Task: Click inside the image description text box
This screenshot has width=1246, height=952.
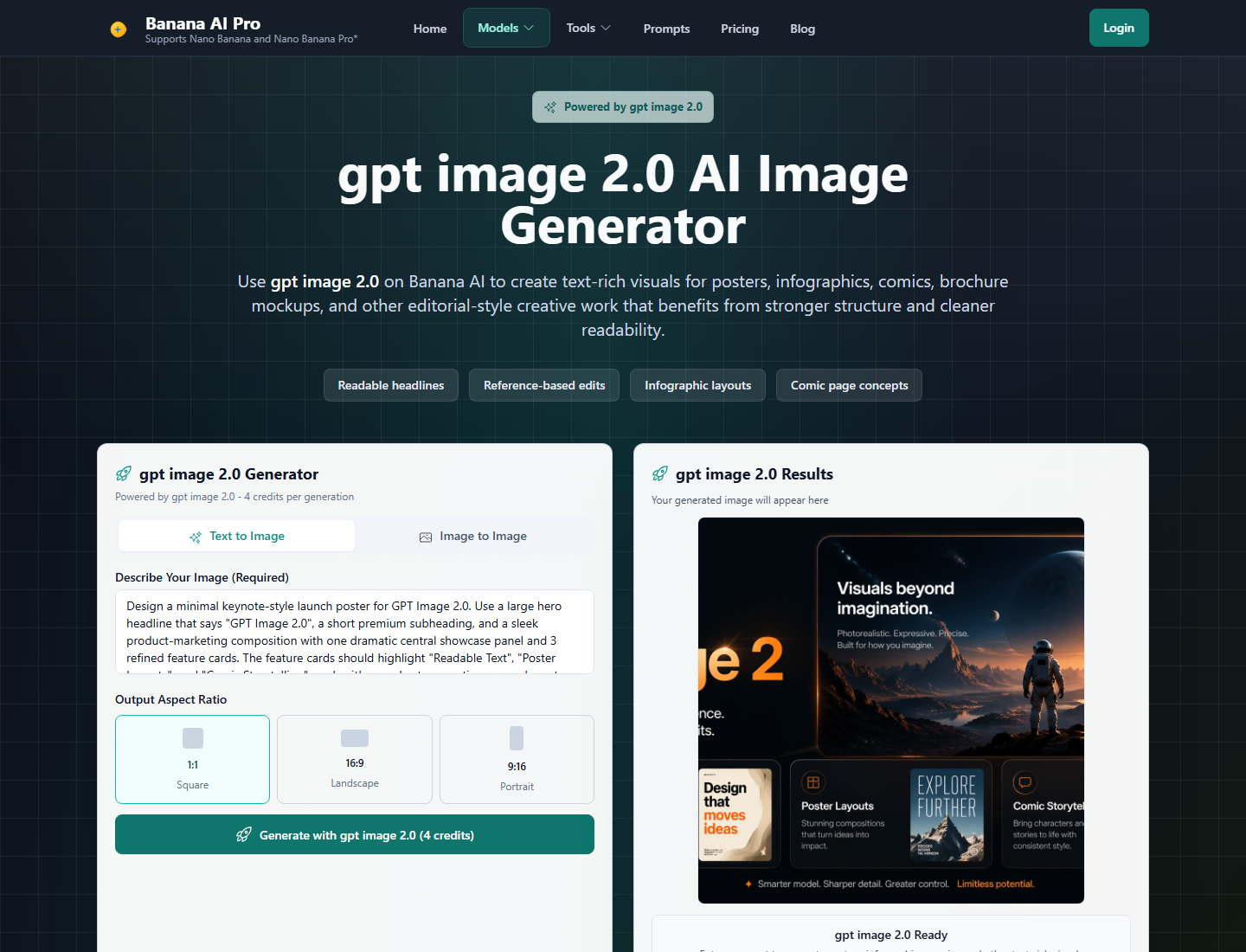Action: [355, 632]
